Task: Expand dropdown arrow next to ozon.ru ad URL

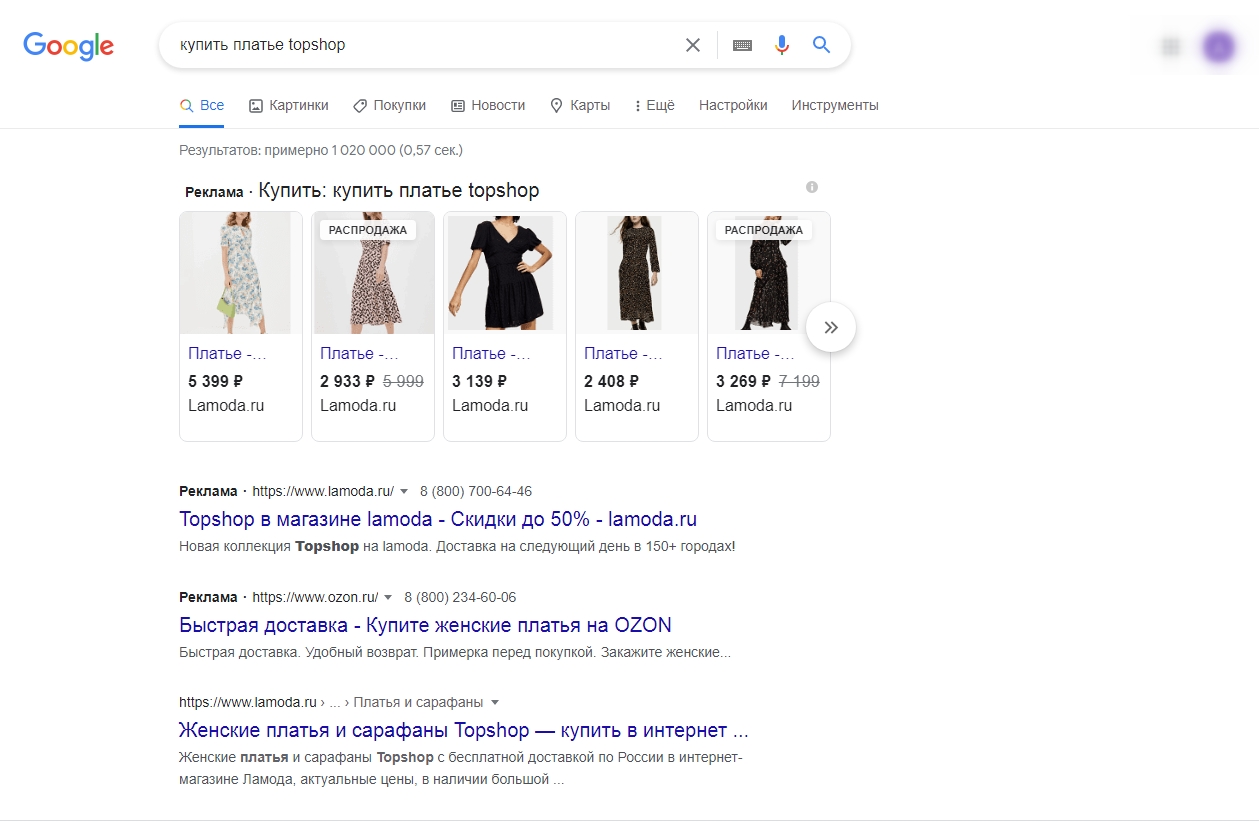Action: click(388, 598)
